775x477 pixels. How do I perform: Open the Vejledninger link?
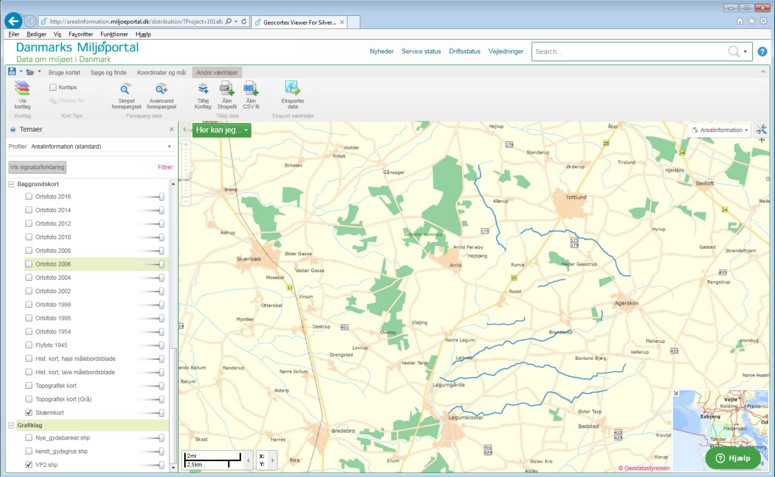pos(506,51)
